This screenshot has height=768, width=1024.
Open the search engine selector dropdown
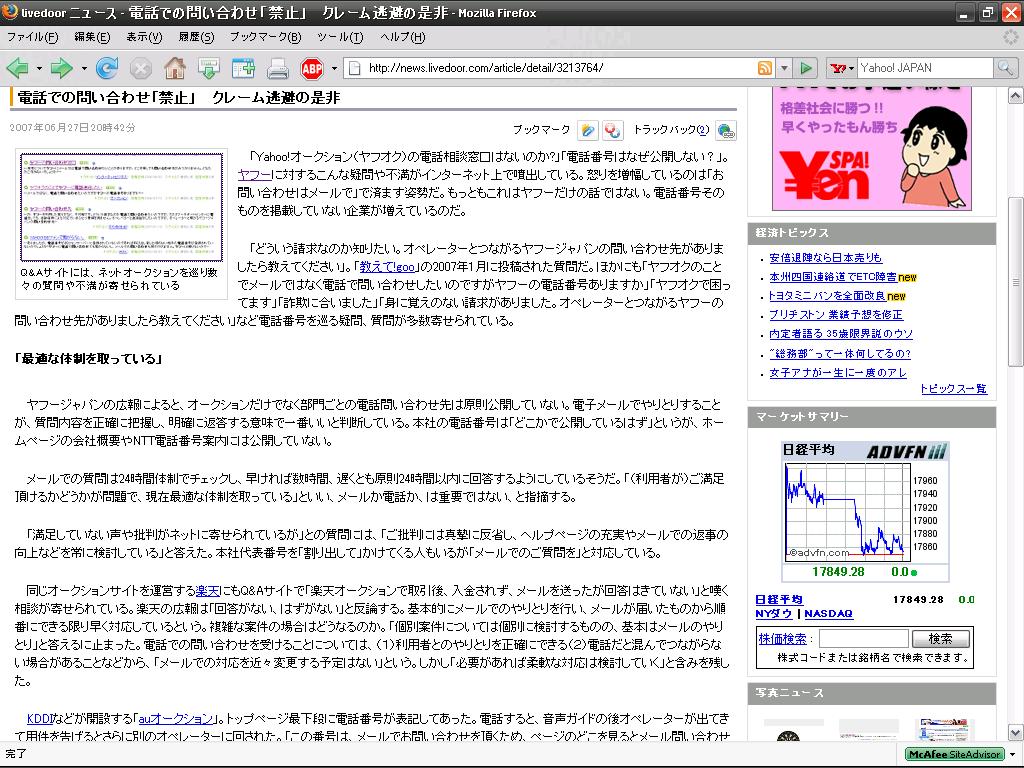point(852,68)
